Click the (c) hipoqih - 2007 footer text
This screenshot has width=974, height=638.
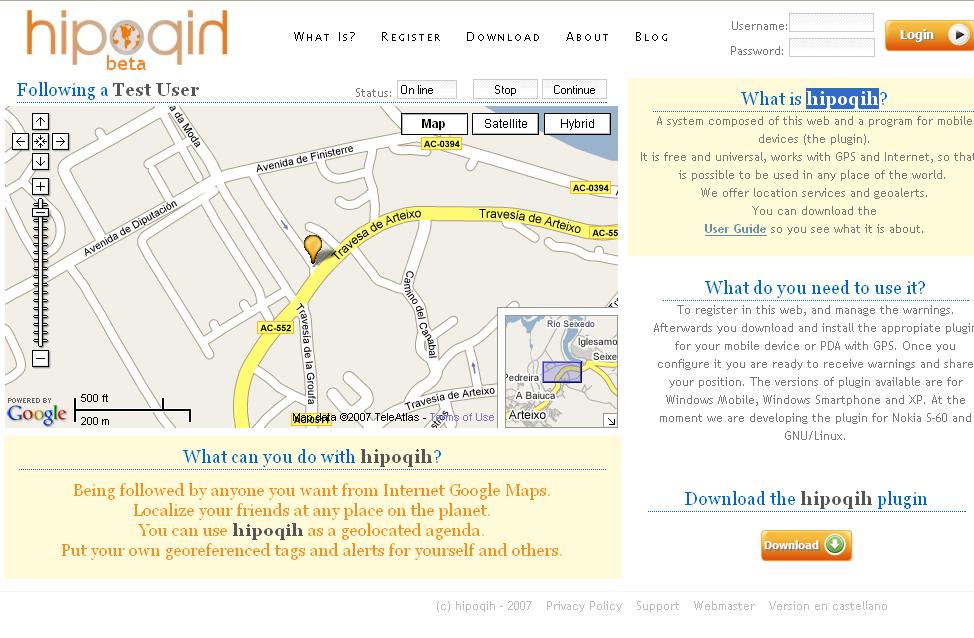pos(484,606)
